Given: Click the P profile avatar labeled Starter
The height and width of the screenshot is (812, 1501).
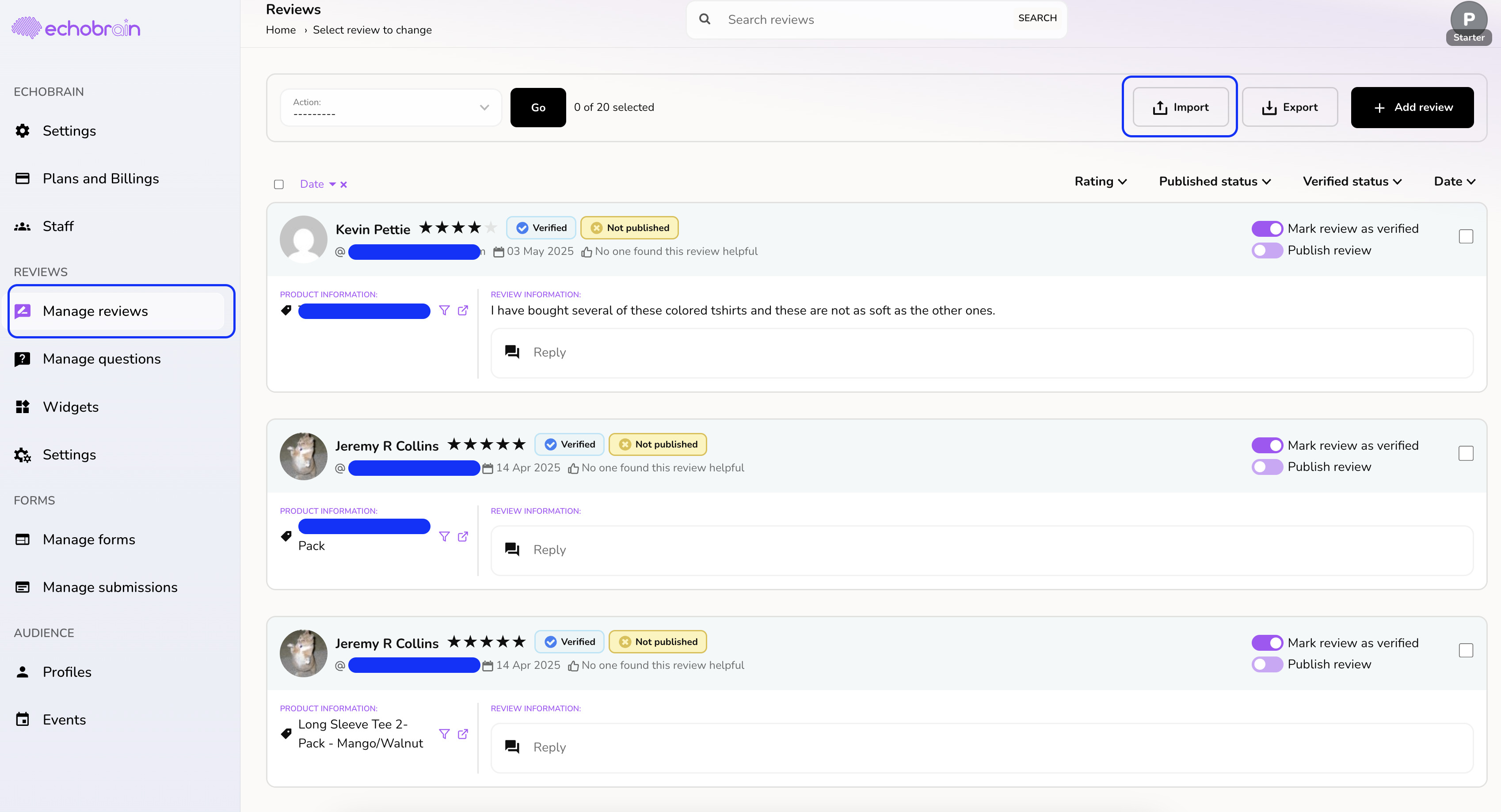Looking at the screenshot, I should click(1468, 20).
